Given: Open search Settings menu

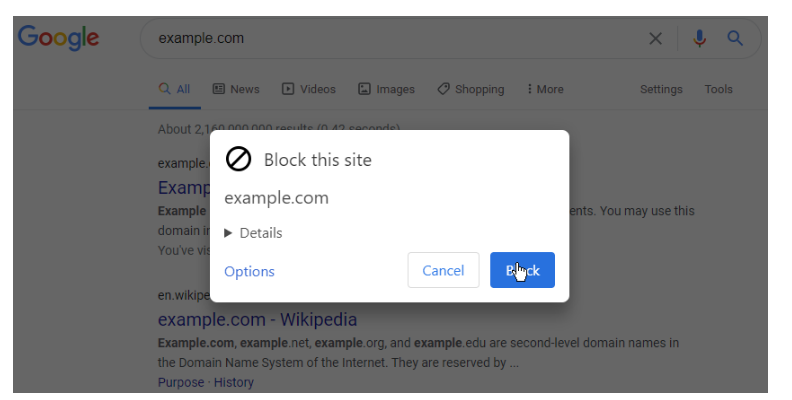Looking at the screenshot, I should coord(661,89).
